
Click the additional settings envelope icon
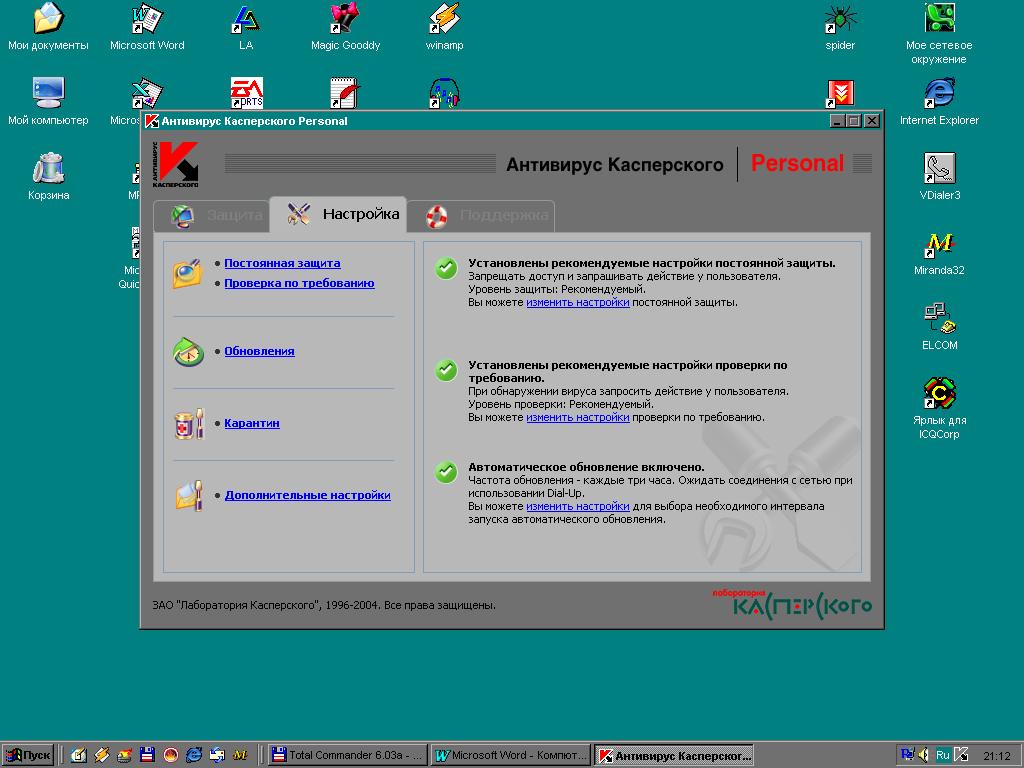point(189,496)
